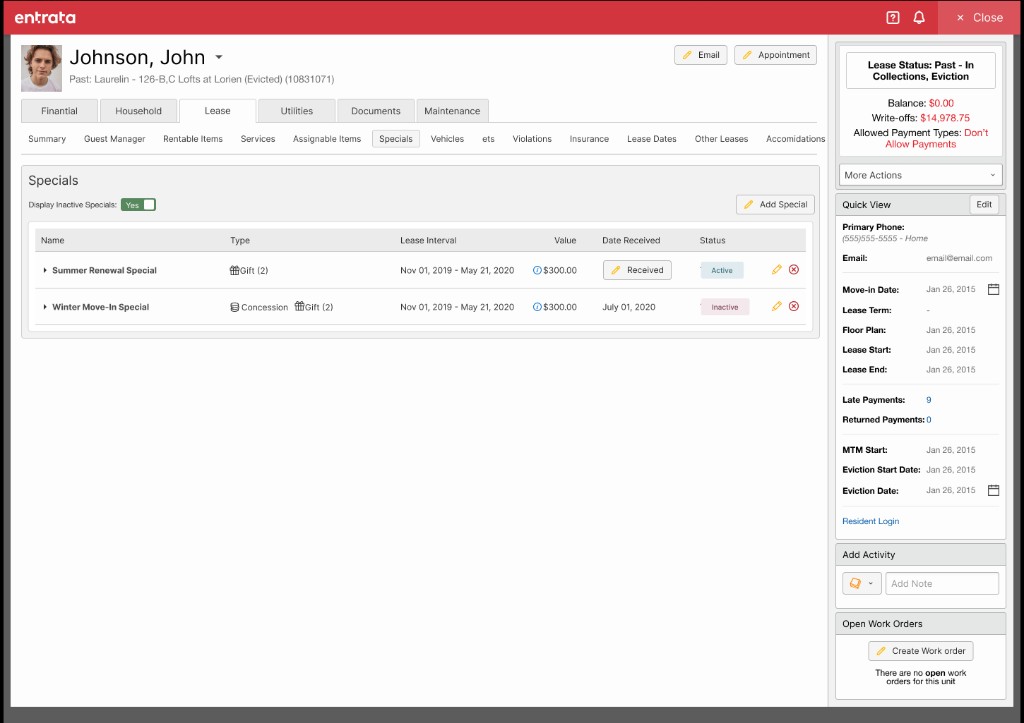Delete the Winter Move-In Special row
This screenshot has width=1024, height=723.
[x=794, y=306]
